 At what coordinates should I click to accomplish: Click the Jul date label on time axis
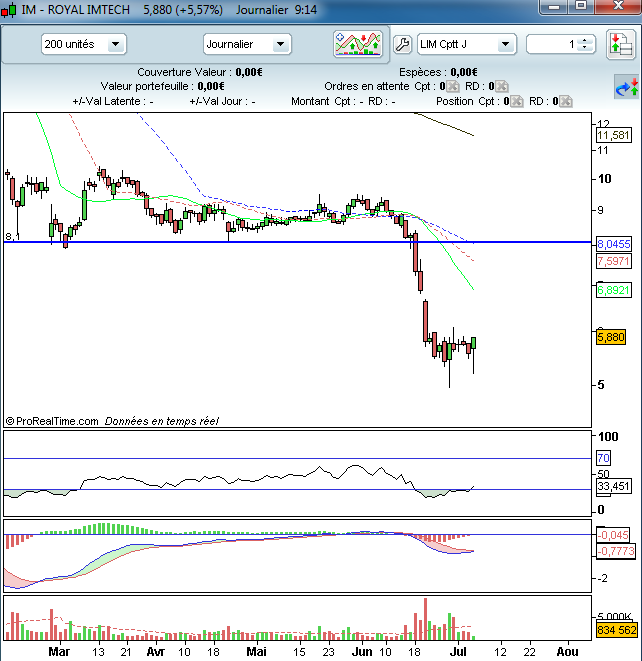(x=458, y=652)
